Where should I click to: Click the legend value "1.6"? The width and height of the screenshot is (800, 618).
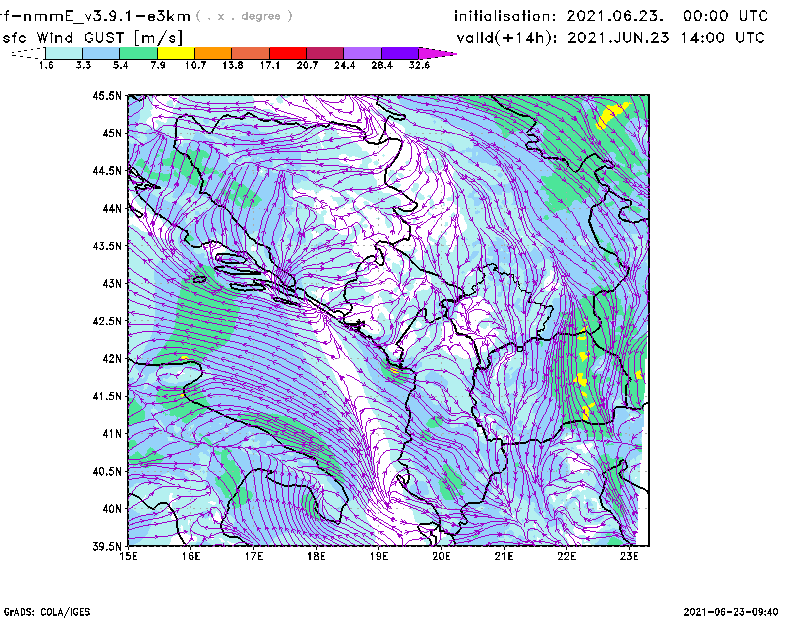tap(46, 65)
